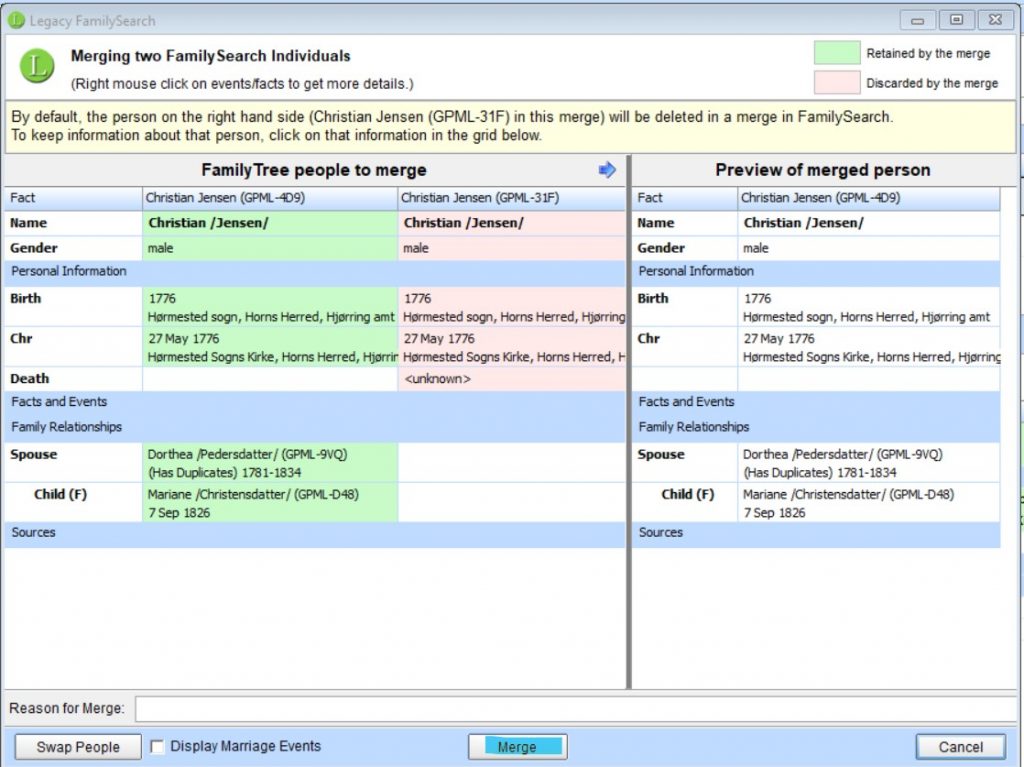Select the green Child cell Mariane /Christensdatter/
Image resolution: width=1024 pixels, height=767 pixels.
point(270,503)
